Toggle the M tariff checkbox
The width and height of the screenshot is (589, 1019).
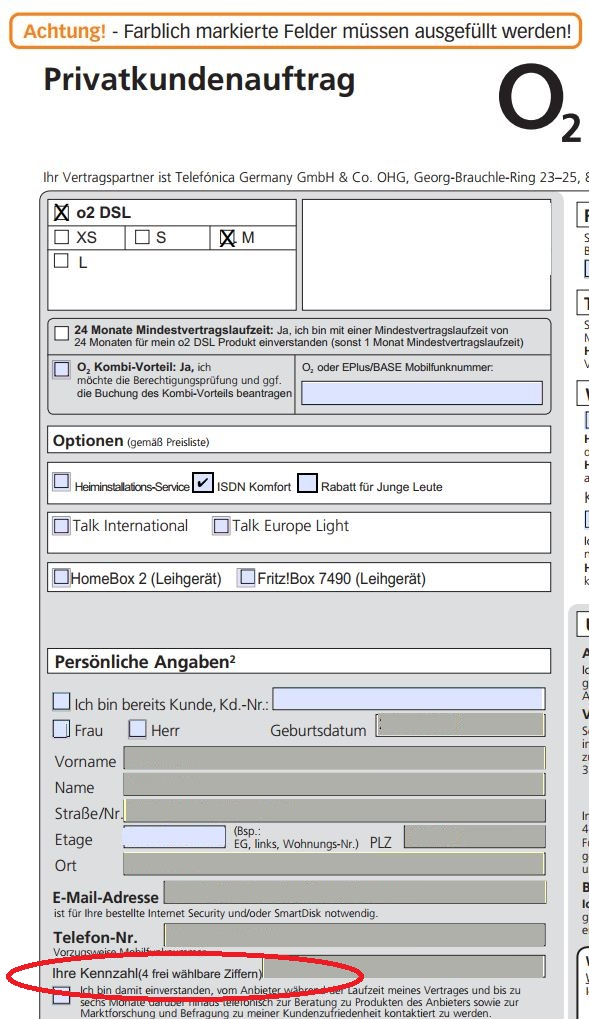point(227,238)
